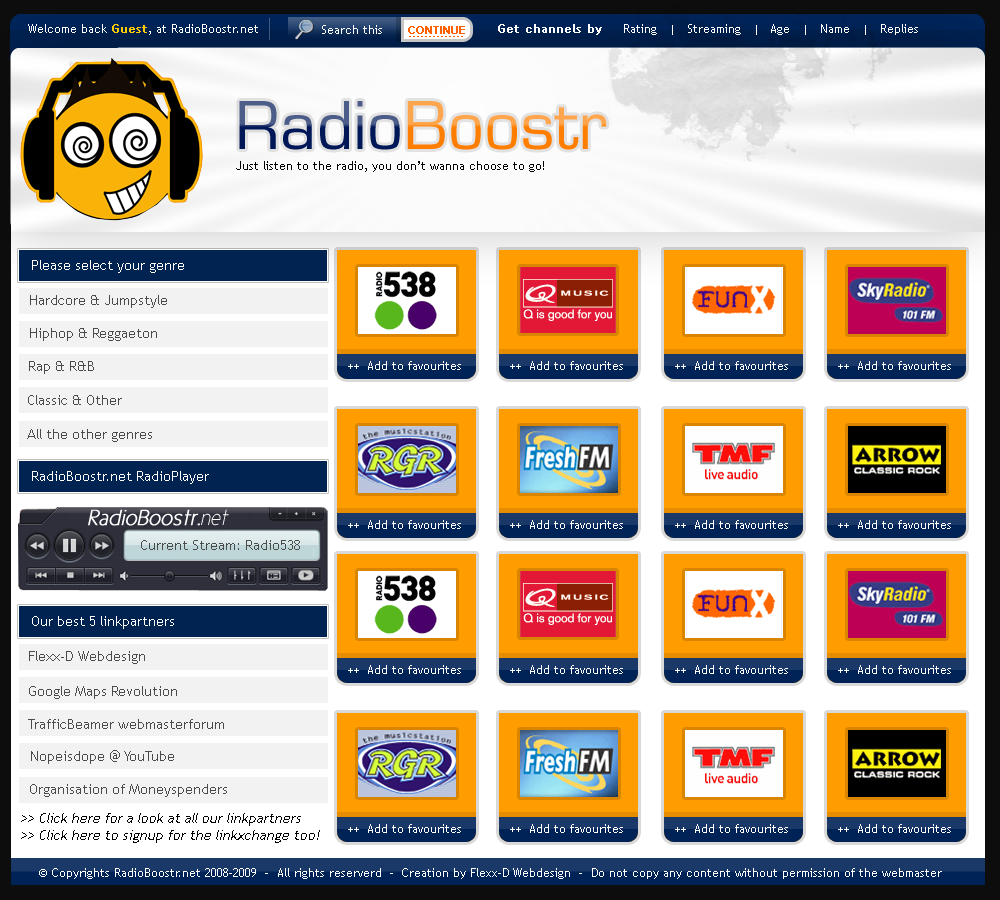Choose the Classic & Other genre
1000x900 pixels.
(173, 400)
